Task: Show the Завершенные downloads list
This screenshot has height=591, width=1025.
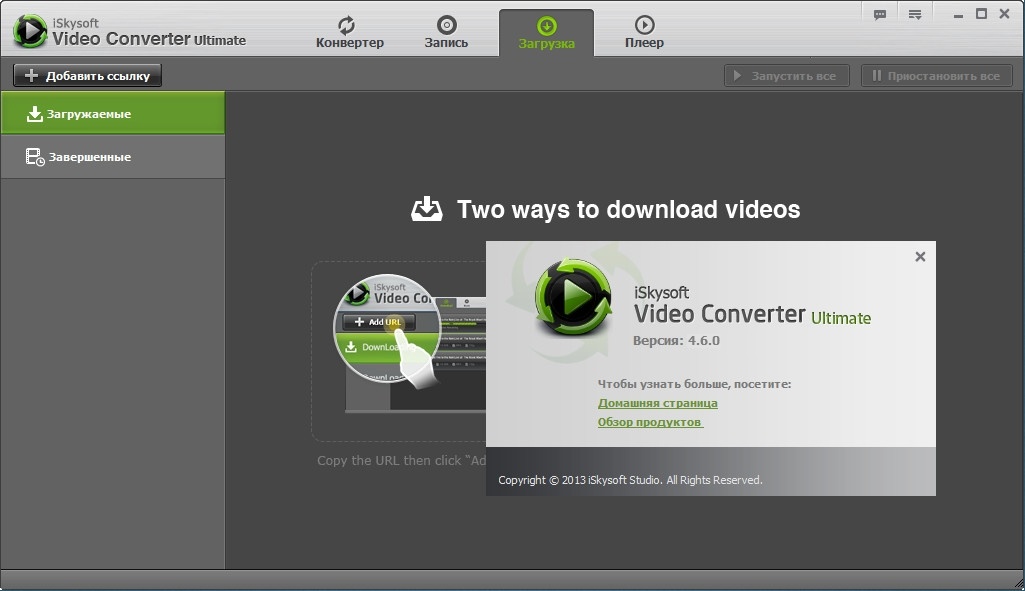Action: point(112,157)
